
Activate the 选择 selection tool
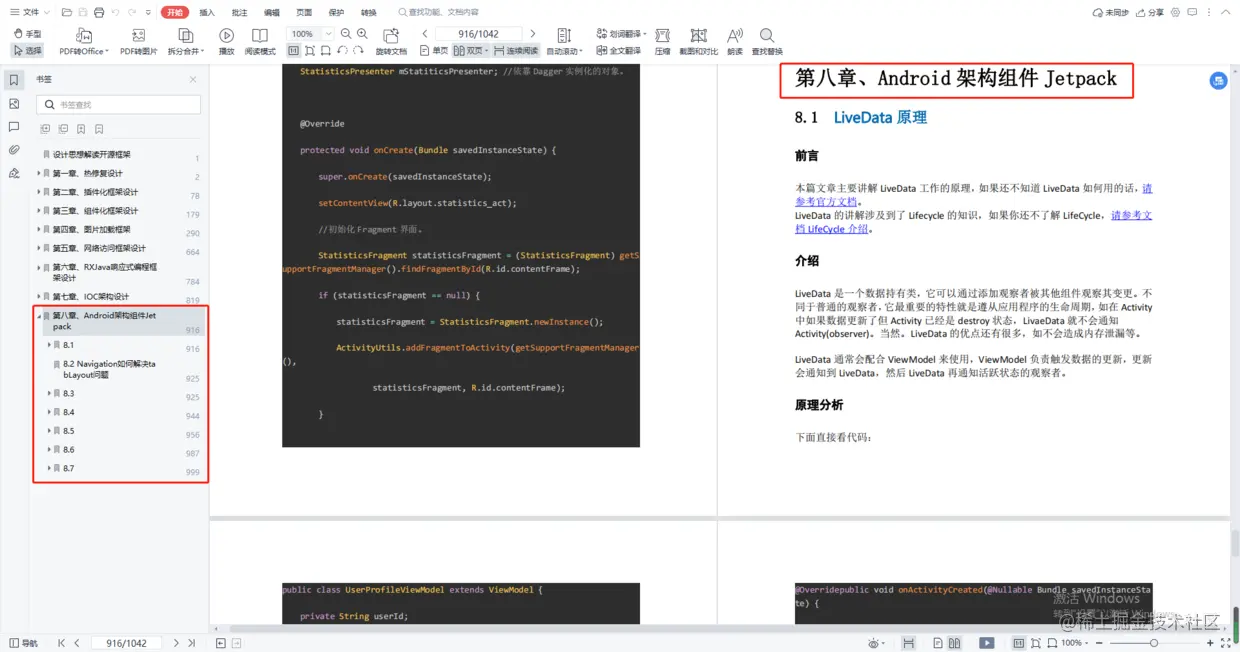27,50
